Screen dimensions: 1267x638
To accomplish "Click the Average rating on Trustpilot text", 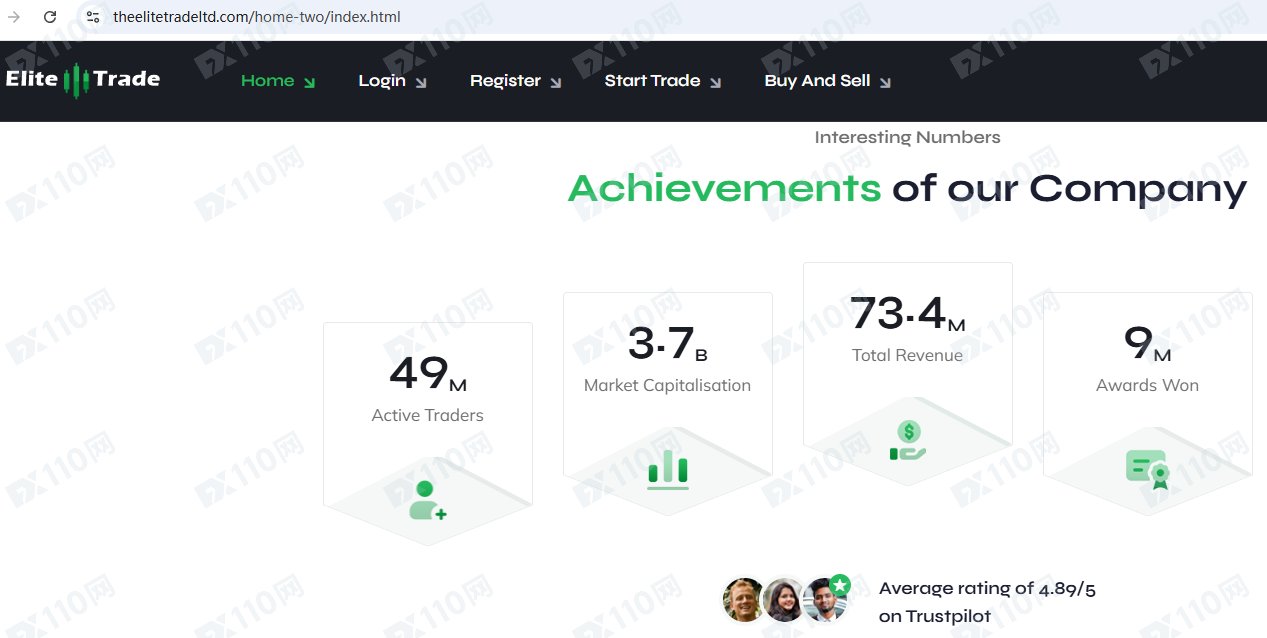I will [986, 601].
